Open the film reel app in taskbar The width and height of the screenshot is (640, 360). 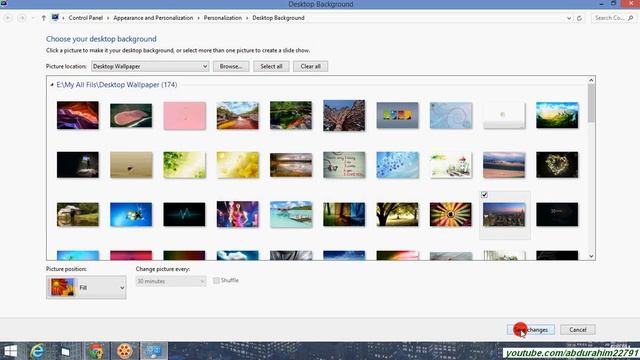124,351
